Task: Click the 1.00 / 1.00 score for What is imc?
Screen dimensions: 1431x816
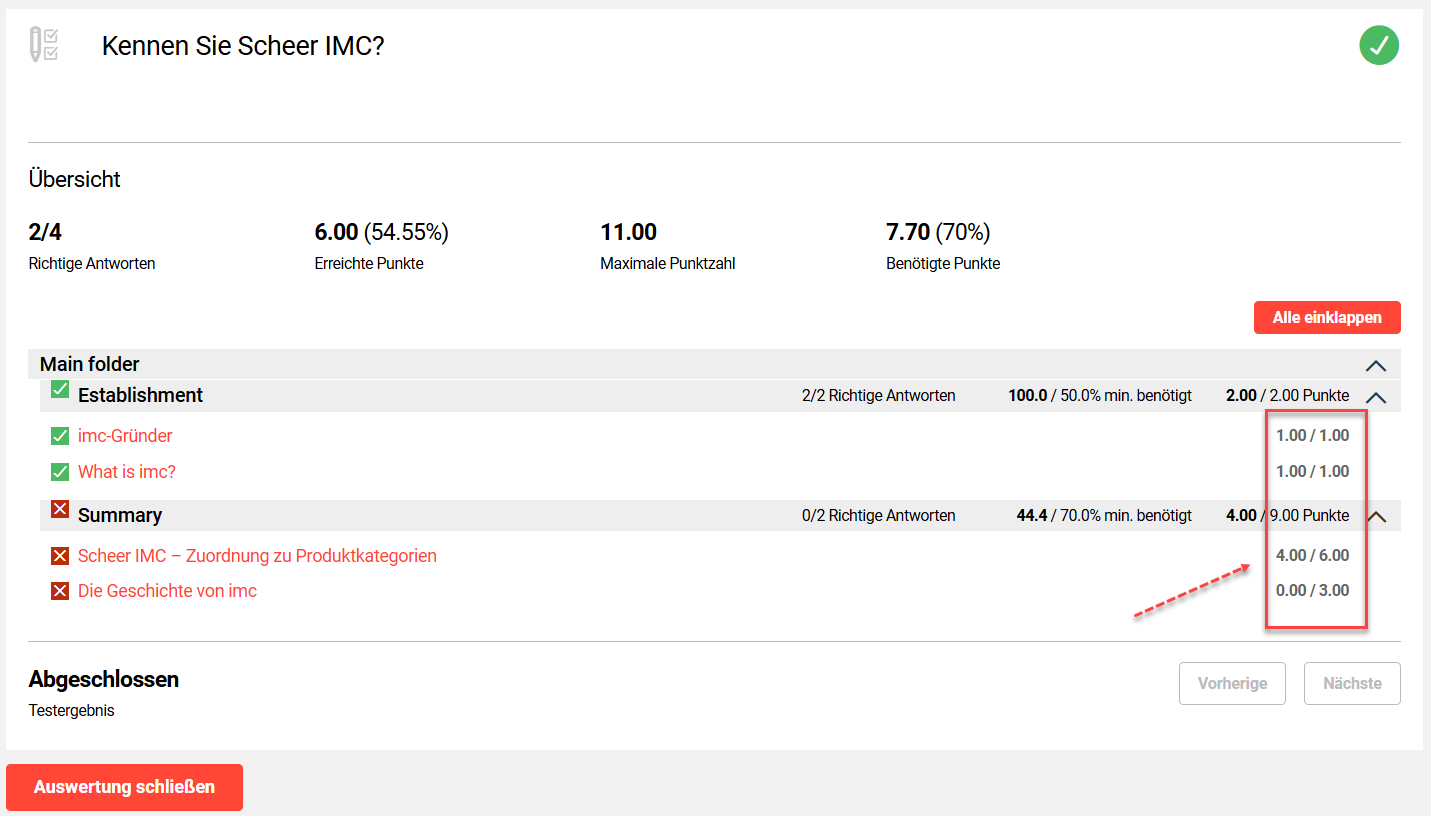Action: (1313, 472)
